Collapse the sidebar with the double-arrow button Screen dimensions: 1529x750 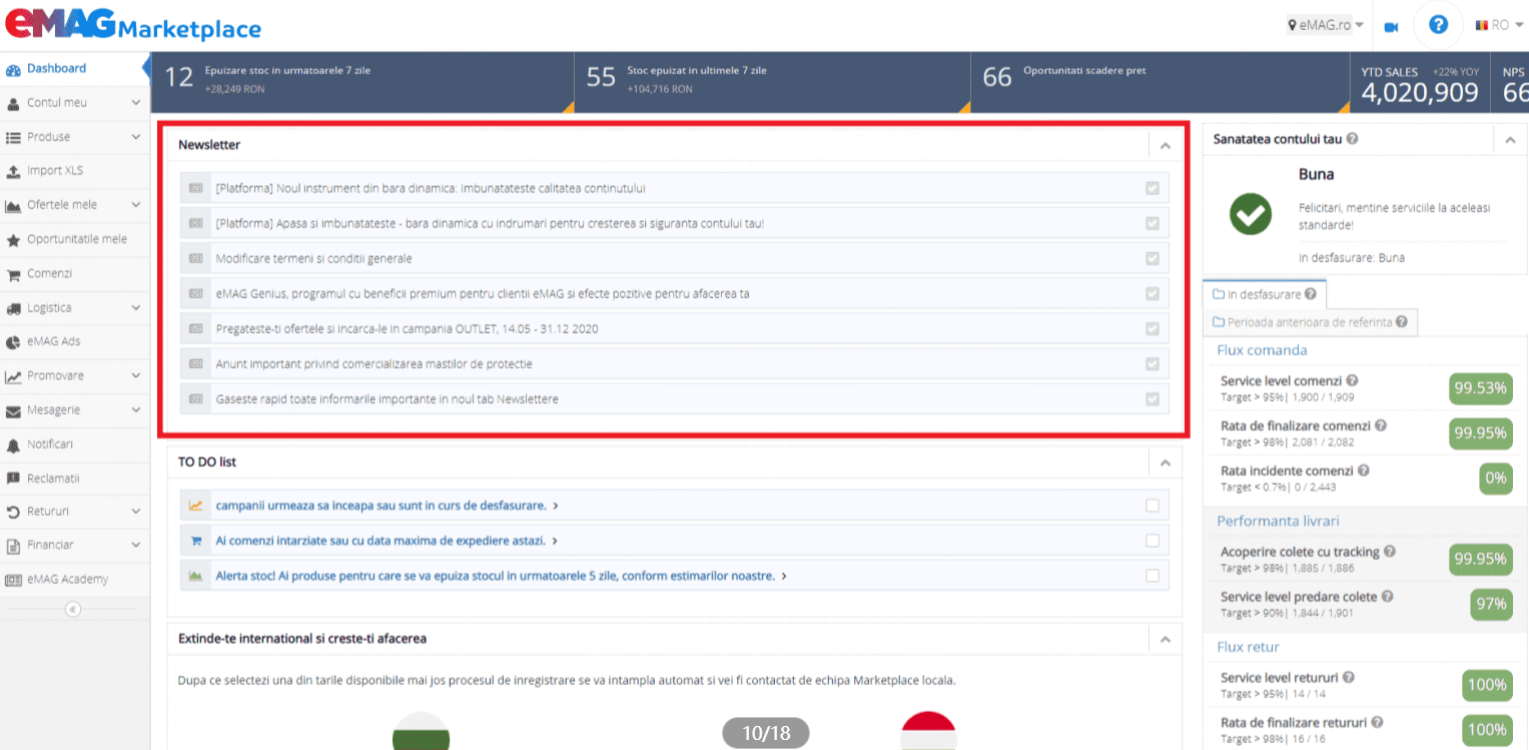pyautogui.click(x=73, y=609)
